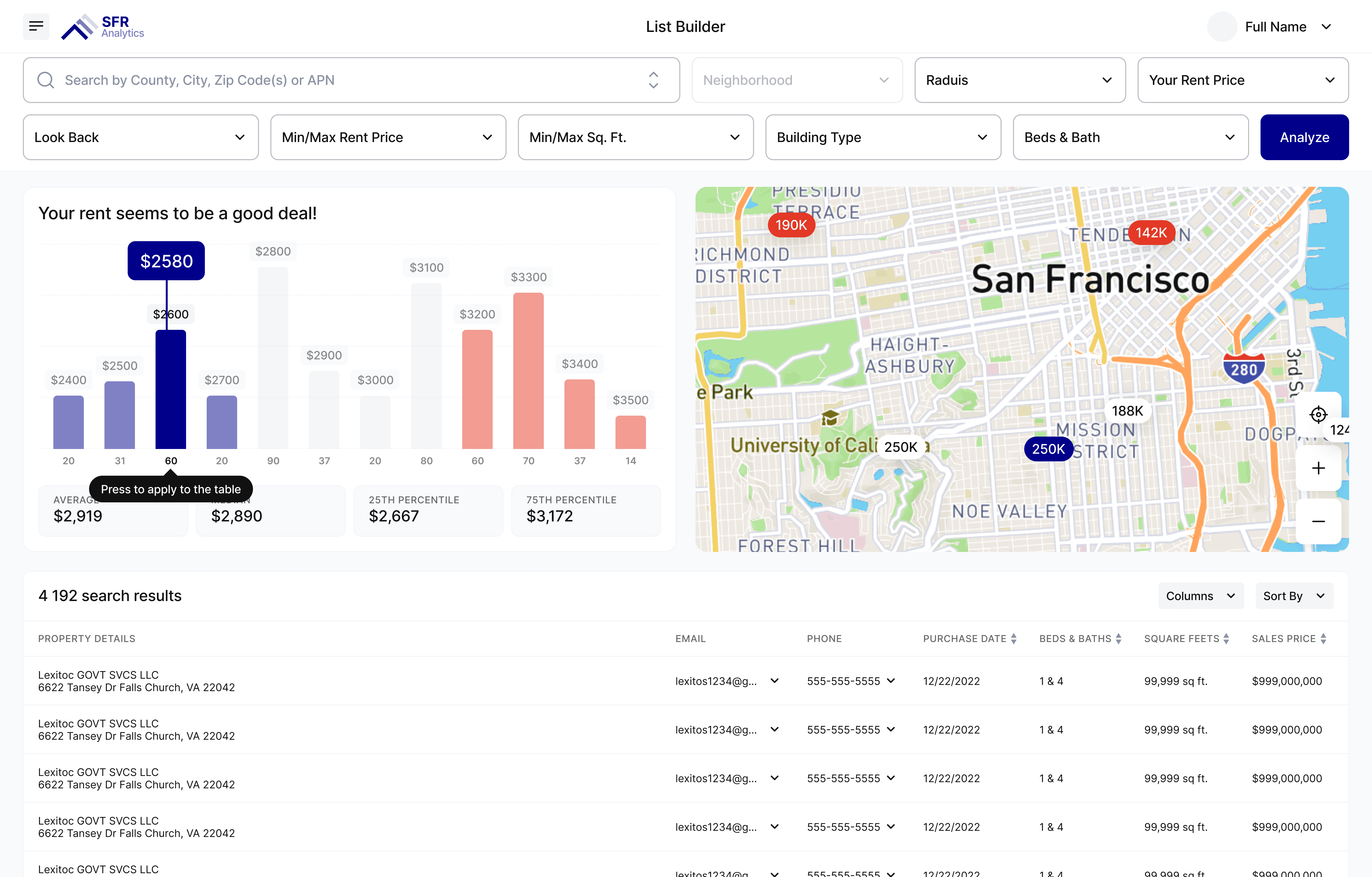Image resolution: width=1372 pixels, height=877 pixels.
Task: Click the geolocation target icon on the map
Action: [x=1318, y=415]
